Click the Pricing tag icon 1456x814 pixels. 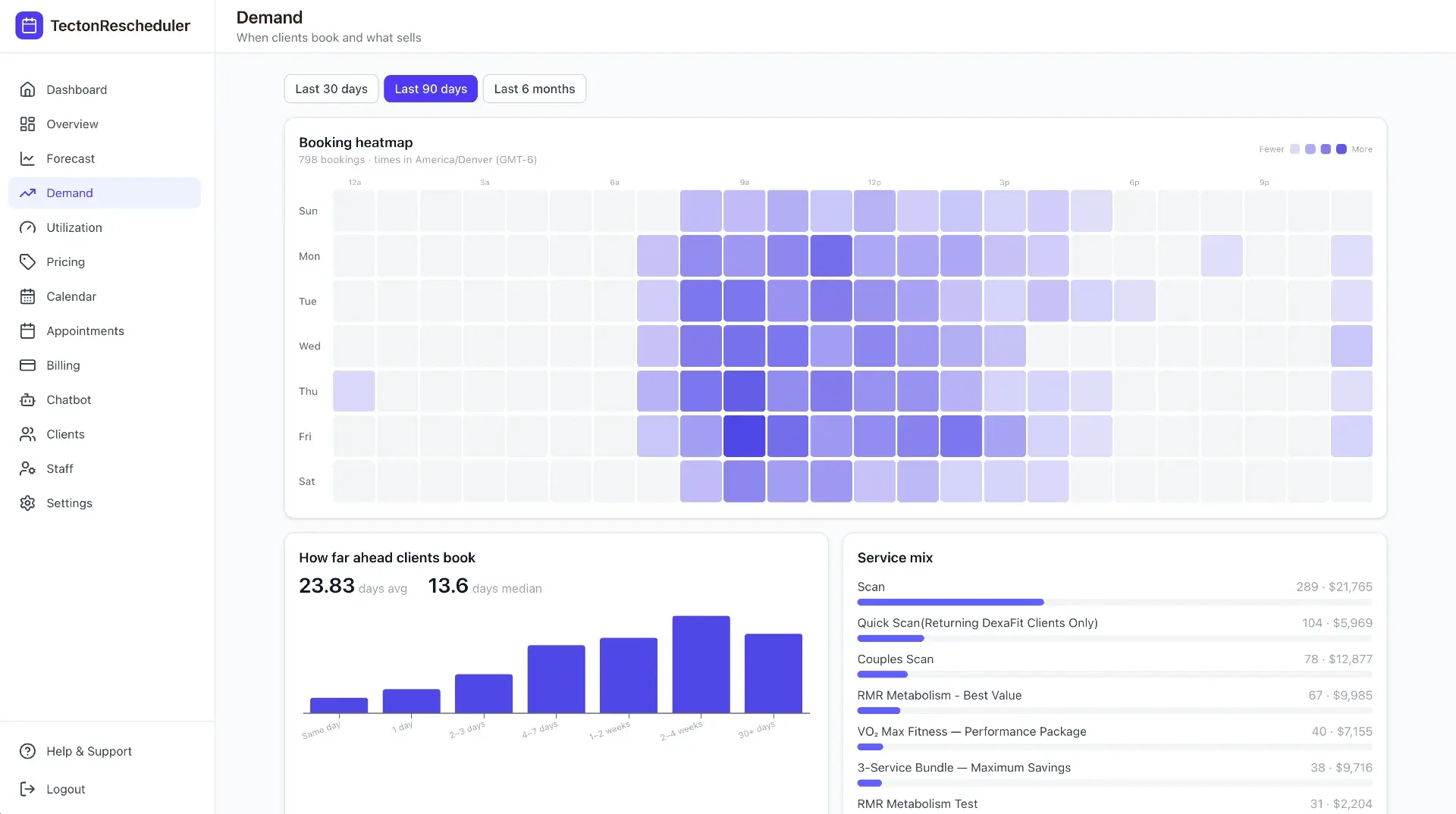click(x=28, y=262)
